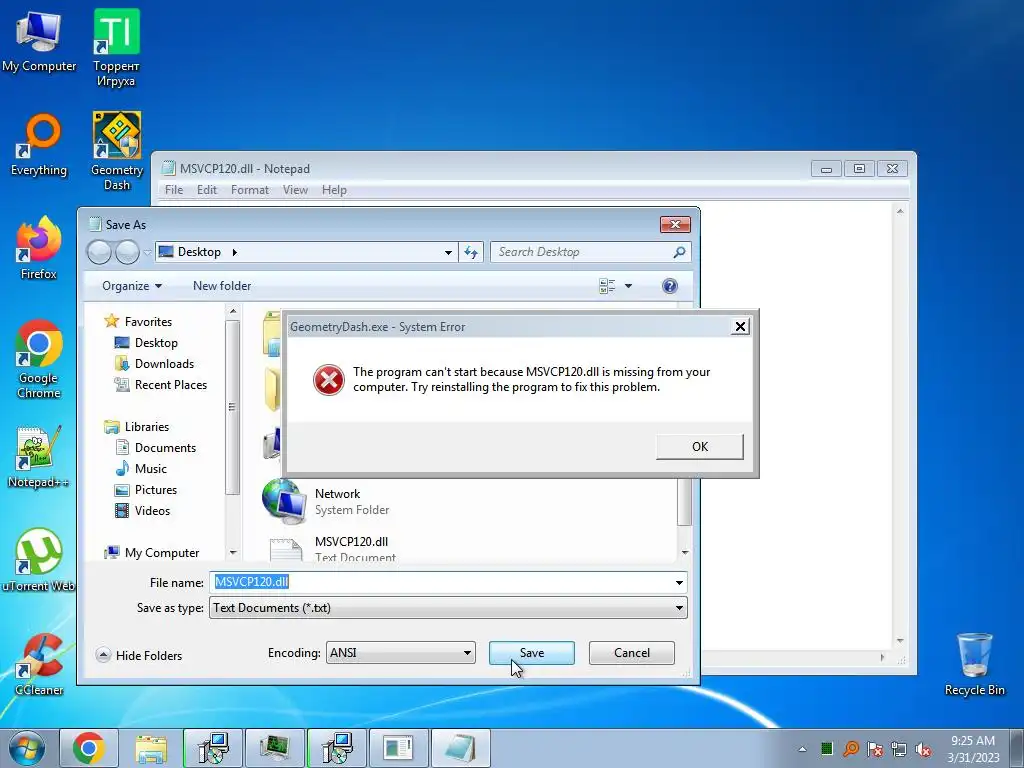Click New folder in Save As toolbar
Viewport: 1024px width, 768px height.
pos(222,286)
